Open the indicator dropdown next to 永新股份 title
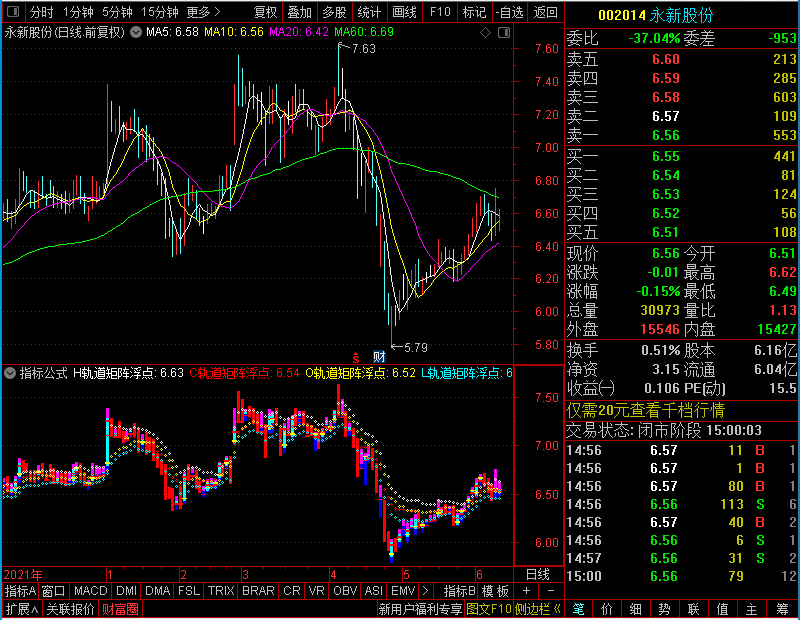 [x=136, y=32]
